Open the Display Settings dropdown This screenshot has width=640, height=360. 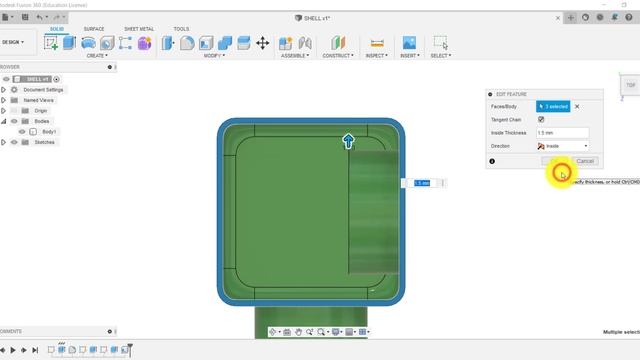(337, 332)
